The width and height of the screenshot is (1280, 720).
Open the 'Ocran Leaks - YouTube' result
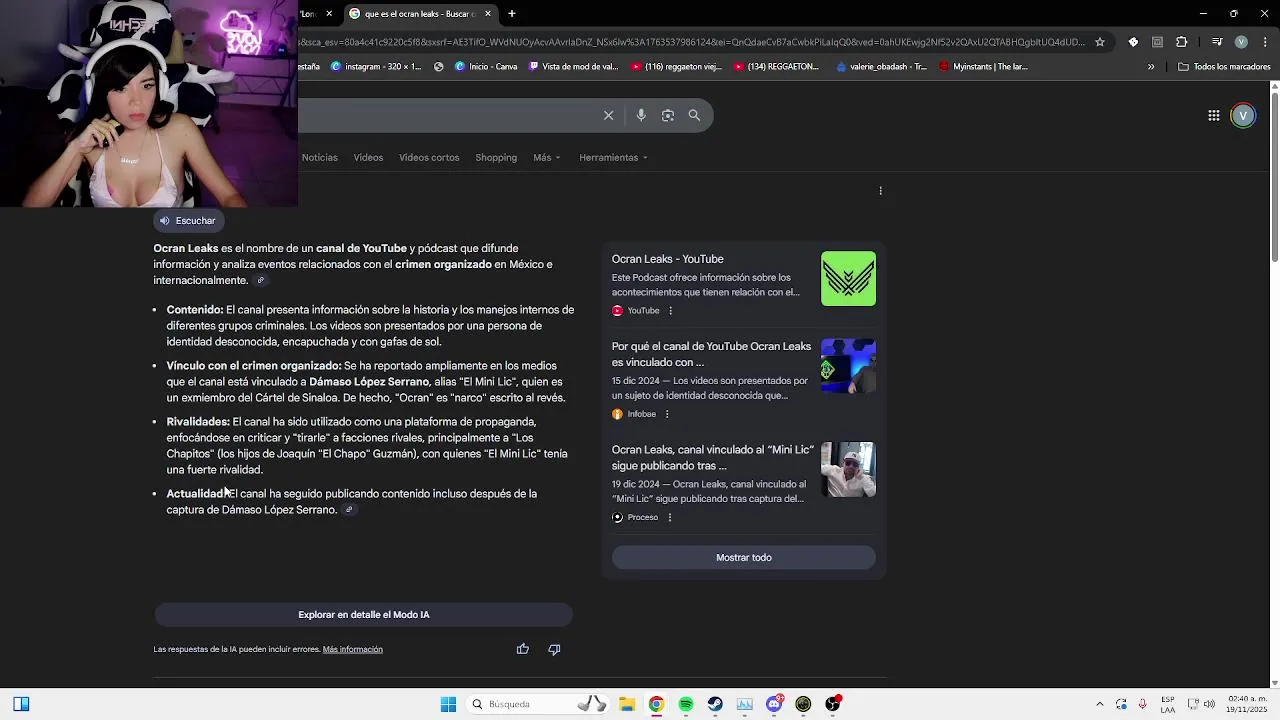click(x=668, y=259)
